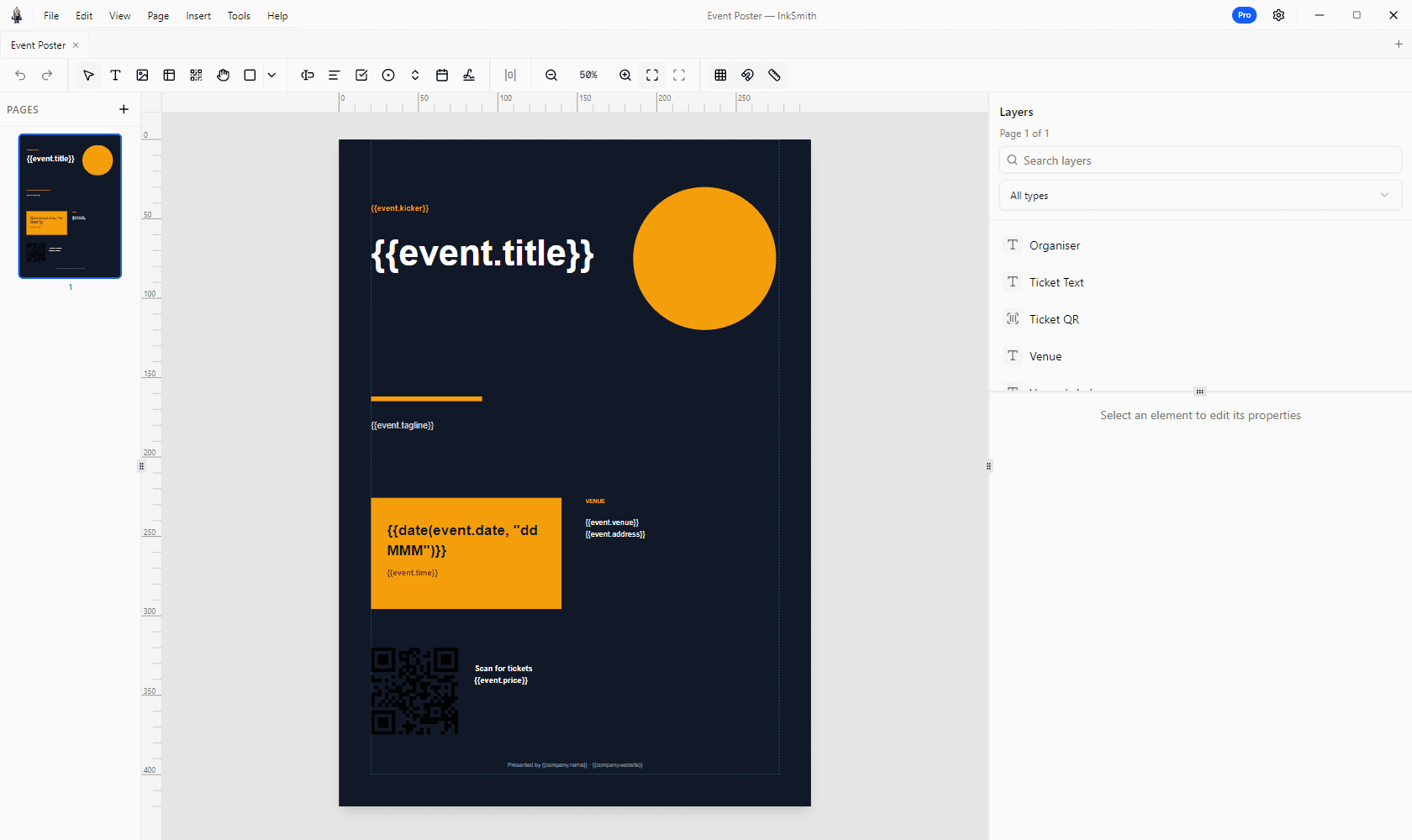Select the {{event.tagline}} text
This screenshot has width=1412, height=840.
coord(403,425)
